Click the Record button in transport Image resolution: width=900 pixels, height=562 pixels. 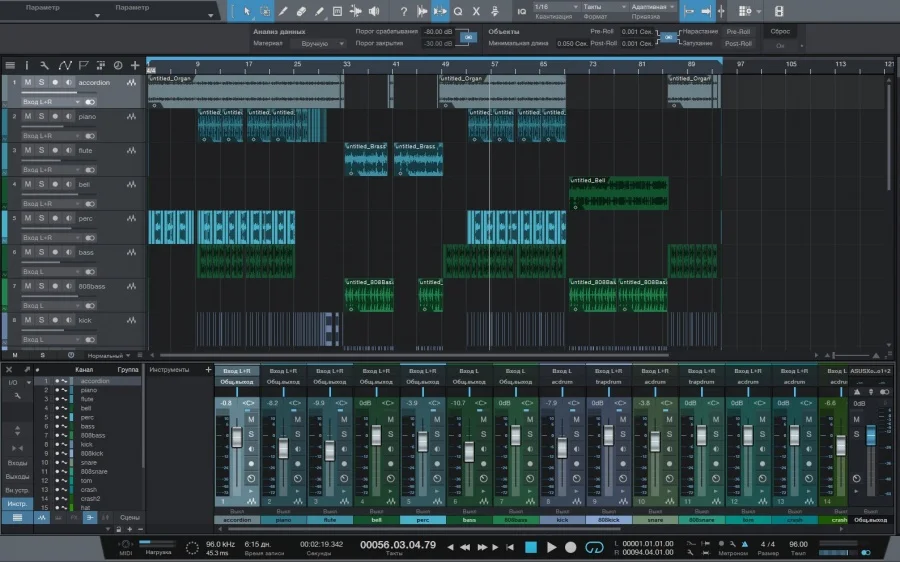click(571, 547)
